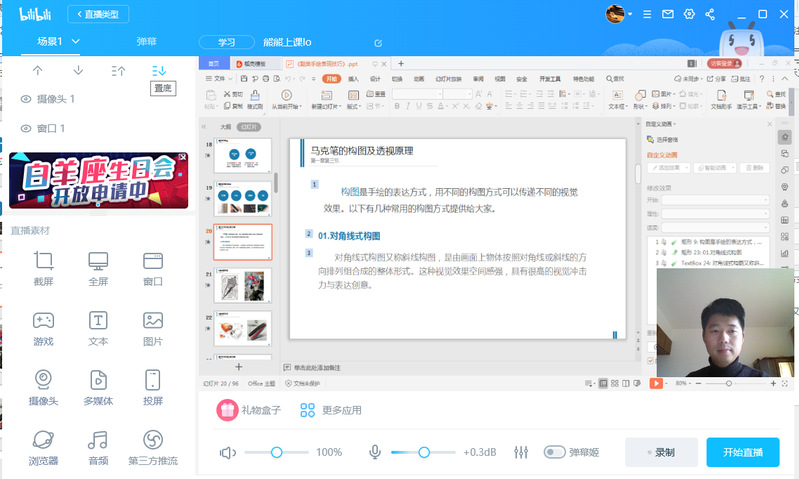Open the 学习 category selector

coord(226,42)
